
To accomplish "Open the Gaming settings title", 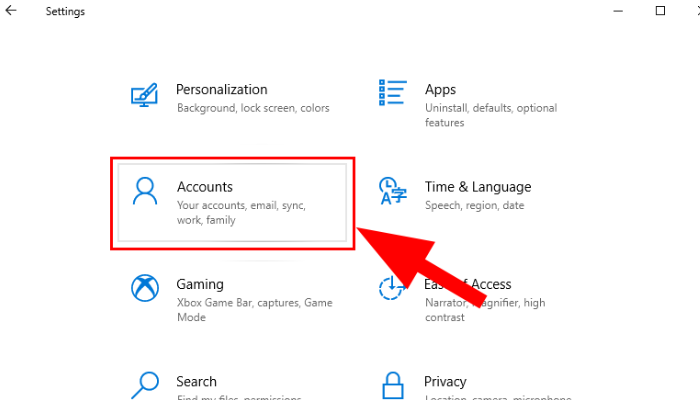I will (200, 284).
